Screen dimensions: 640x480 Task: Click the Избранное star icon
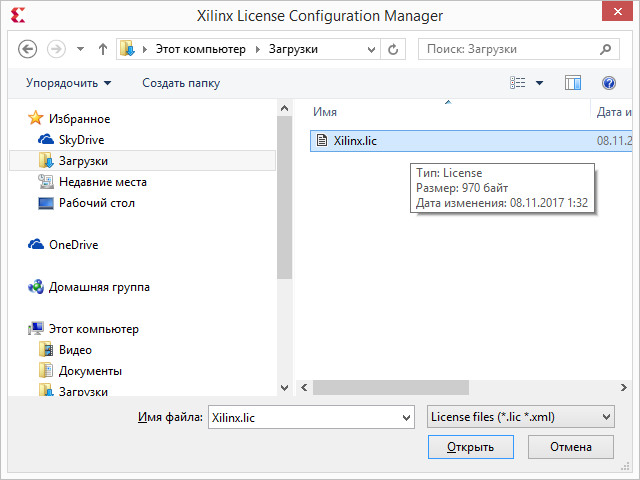(36, 118)
